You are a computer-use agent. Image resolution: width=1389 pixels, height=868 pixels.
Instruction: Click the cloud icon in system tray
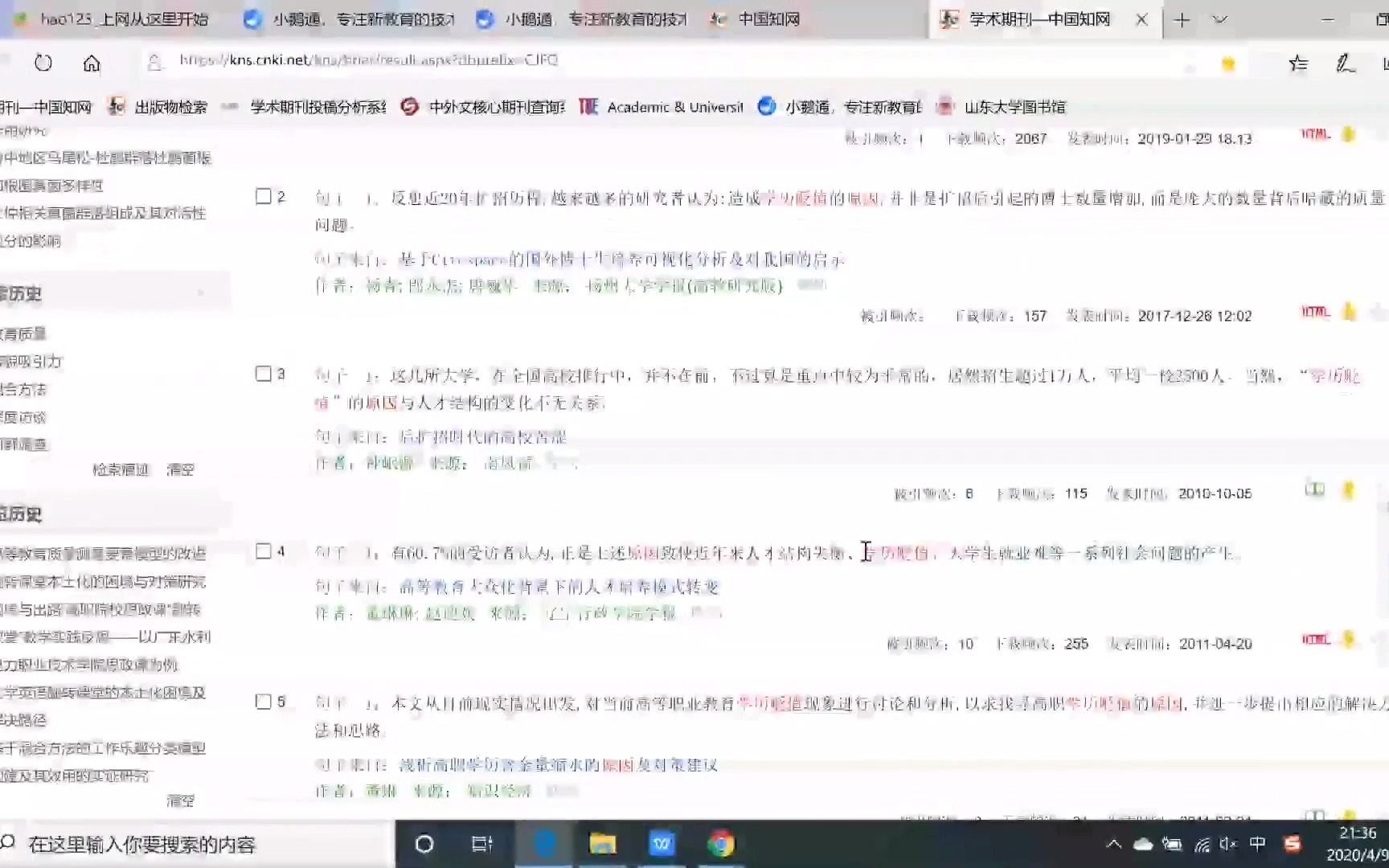(x=1142, y=844)
